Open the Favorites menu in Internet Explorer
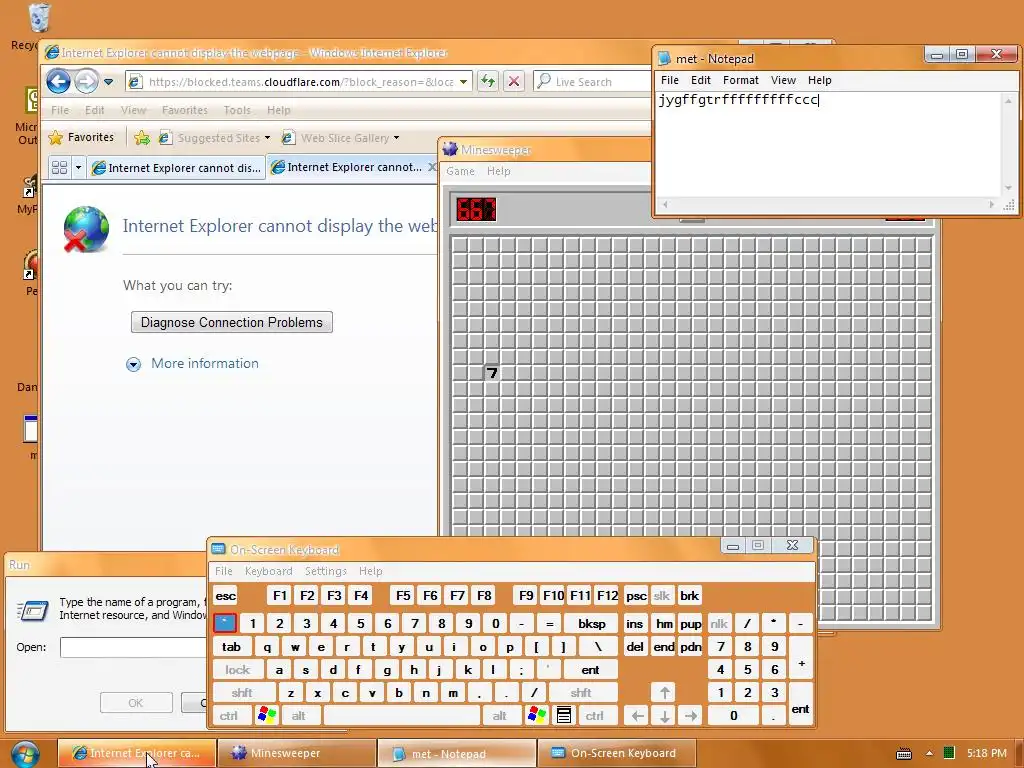This screenshot has width=1024, height=768. pyautogui.click(x=184, y=110)
